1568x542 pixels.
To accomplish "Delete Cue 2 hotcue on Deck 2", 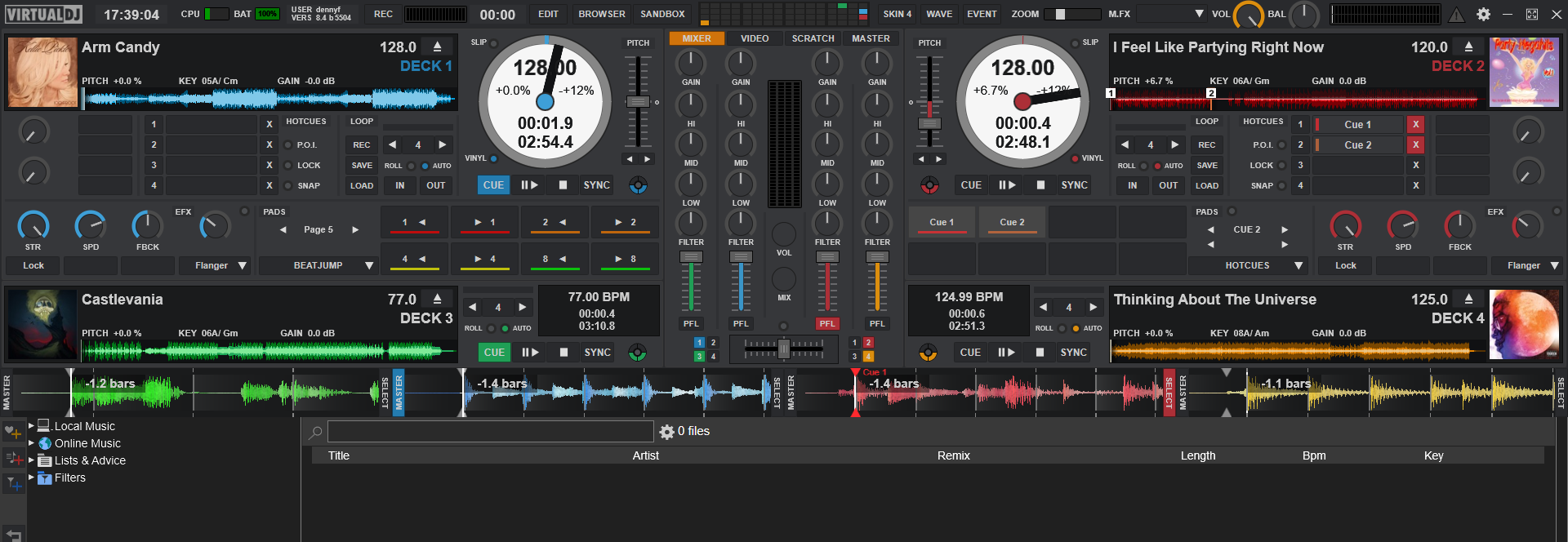I will coord(1416,144).
